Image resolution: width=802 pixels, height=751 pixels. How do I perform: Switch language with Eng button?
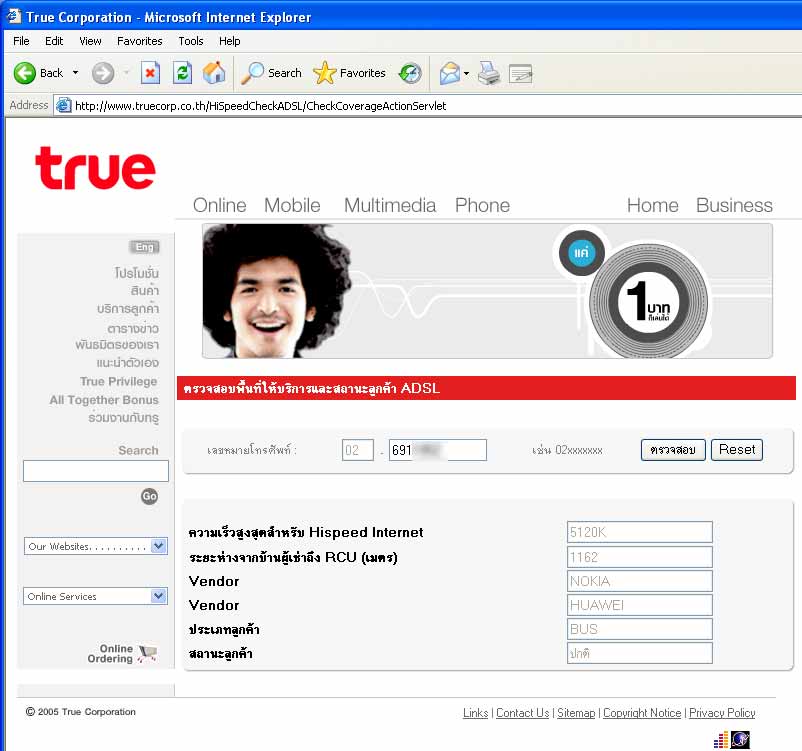144,247
